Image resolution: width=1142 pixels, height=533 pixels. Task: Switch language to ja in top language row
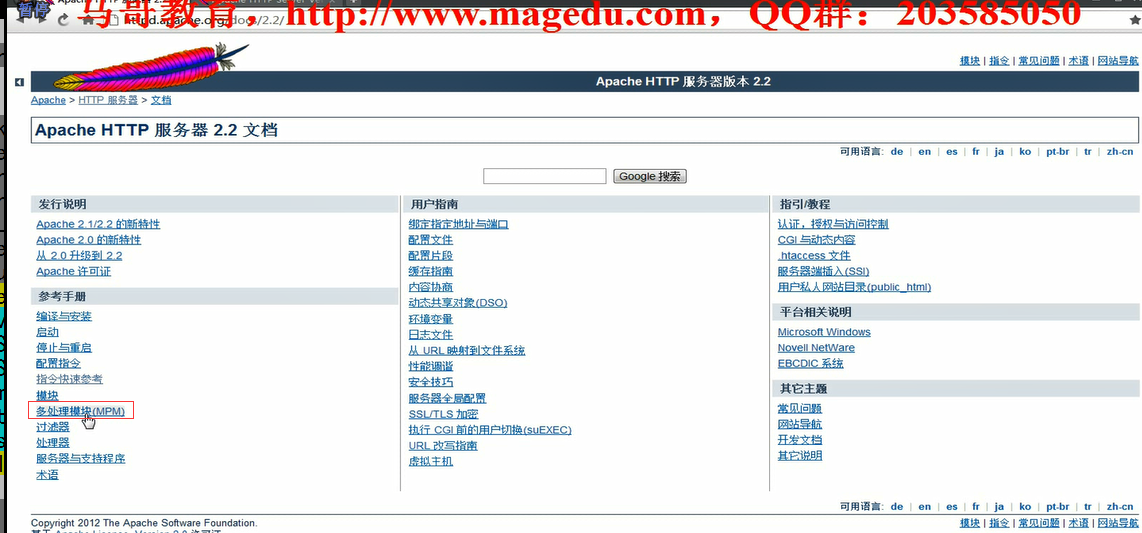[x=999, y=151]
